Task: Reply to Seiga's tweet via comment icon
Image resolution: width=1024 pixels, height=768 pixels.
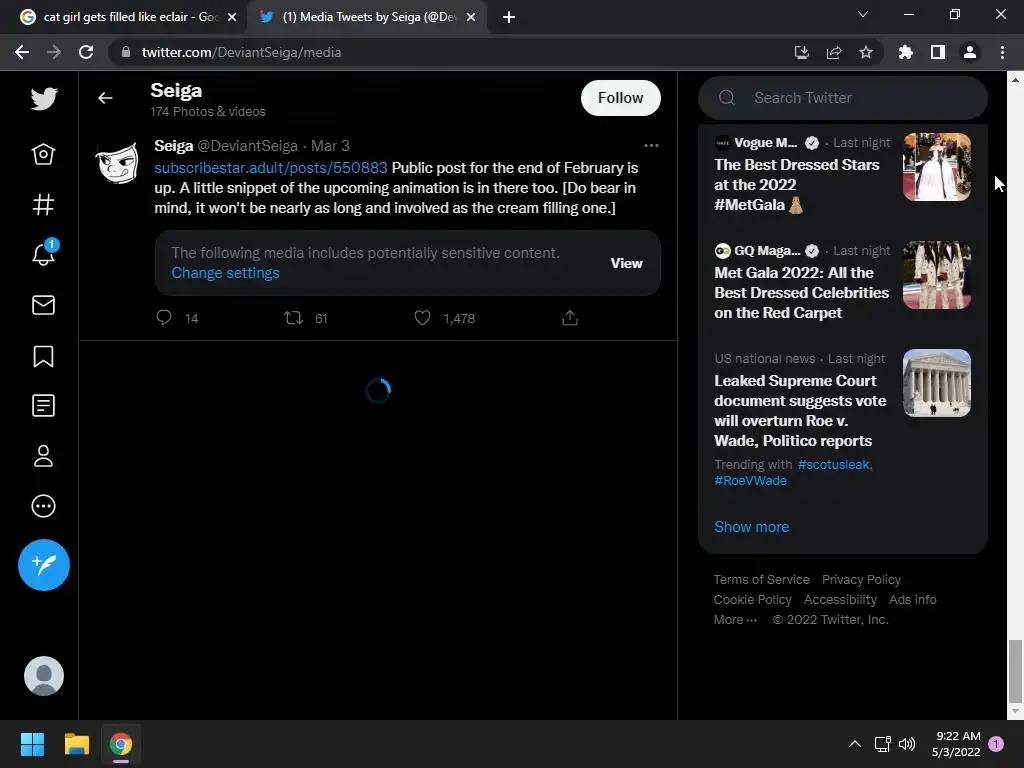Action: (164, 318)
